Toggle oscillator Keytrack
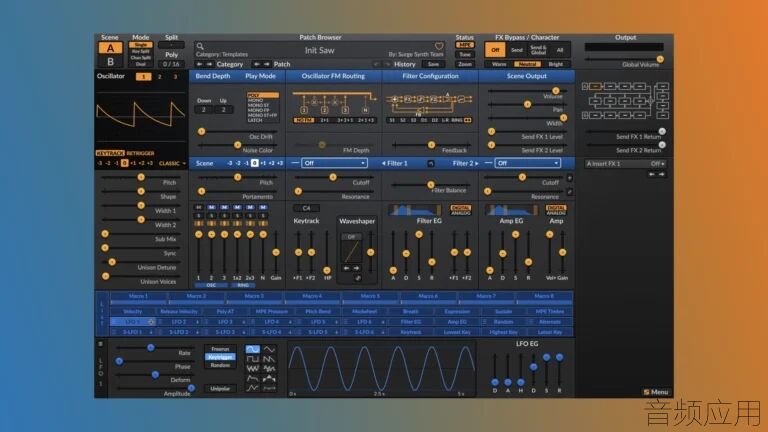This screenshot has width=768, height=432. click(110, 153)
